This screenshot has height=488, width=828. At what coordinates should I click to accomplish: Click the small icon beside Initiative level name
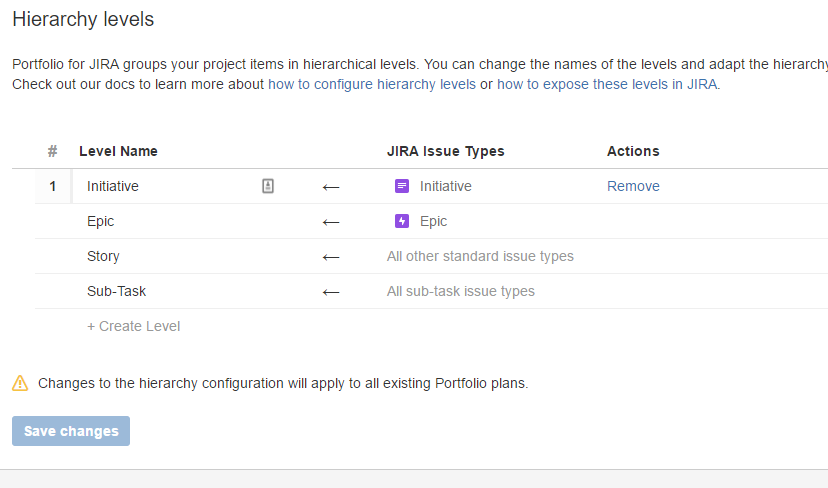pyautogui.click(x=268, y=186)
